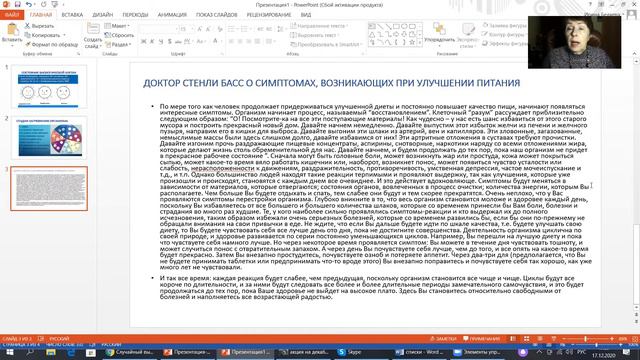This screenshot has width=640, height=360.
Task: Select the triangle shape in shapes gallery
Action: [372, 35]
